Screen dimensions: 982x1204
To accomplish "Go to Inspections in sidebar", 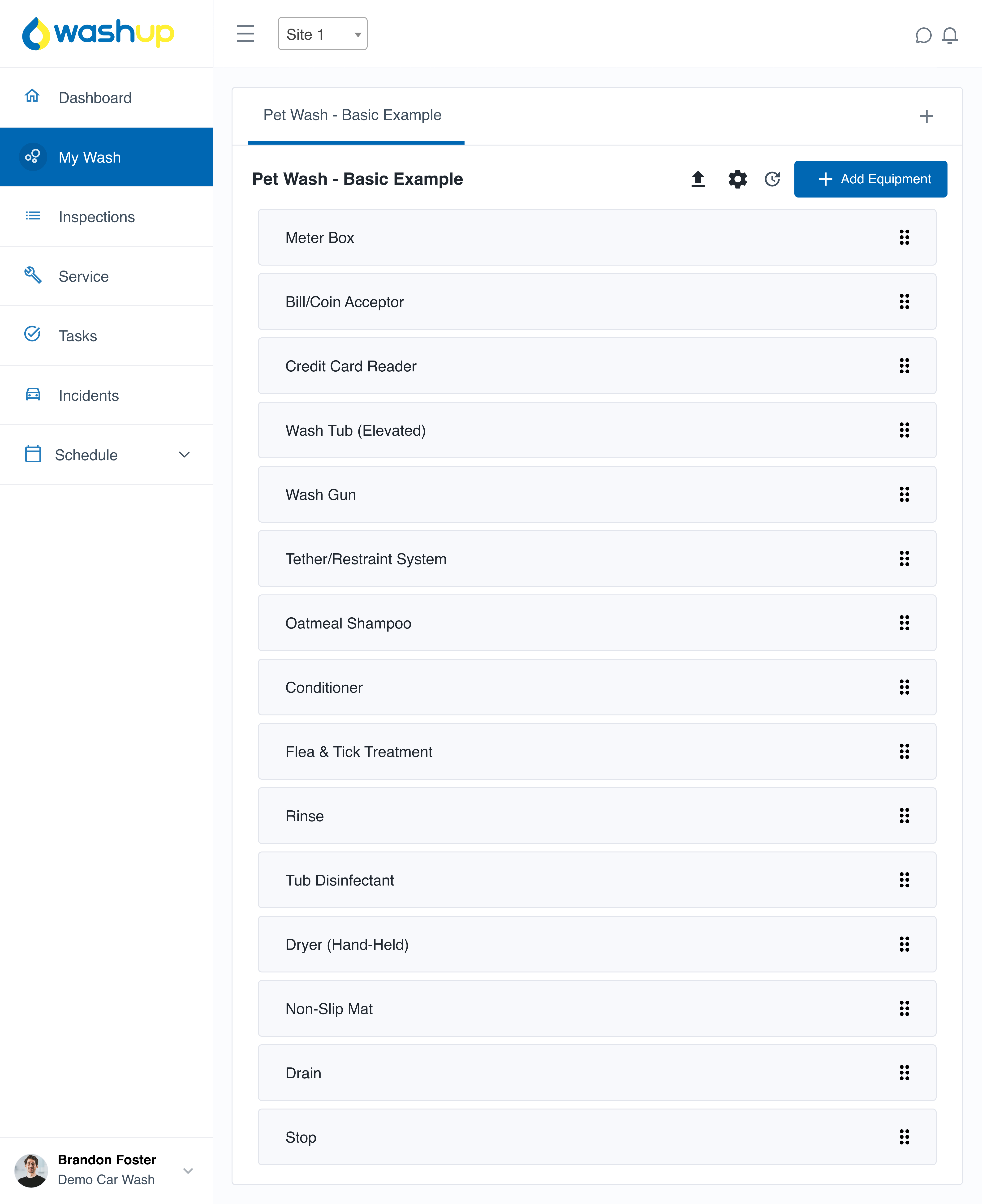I will click(96, 217).
